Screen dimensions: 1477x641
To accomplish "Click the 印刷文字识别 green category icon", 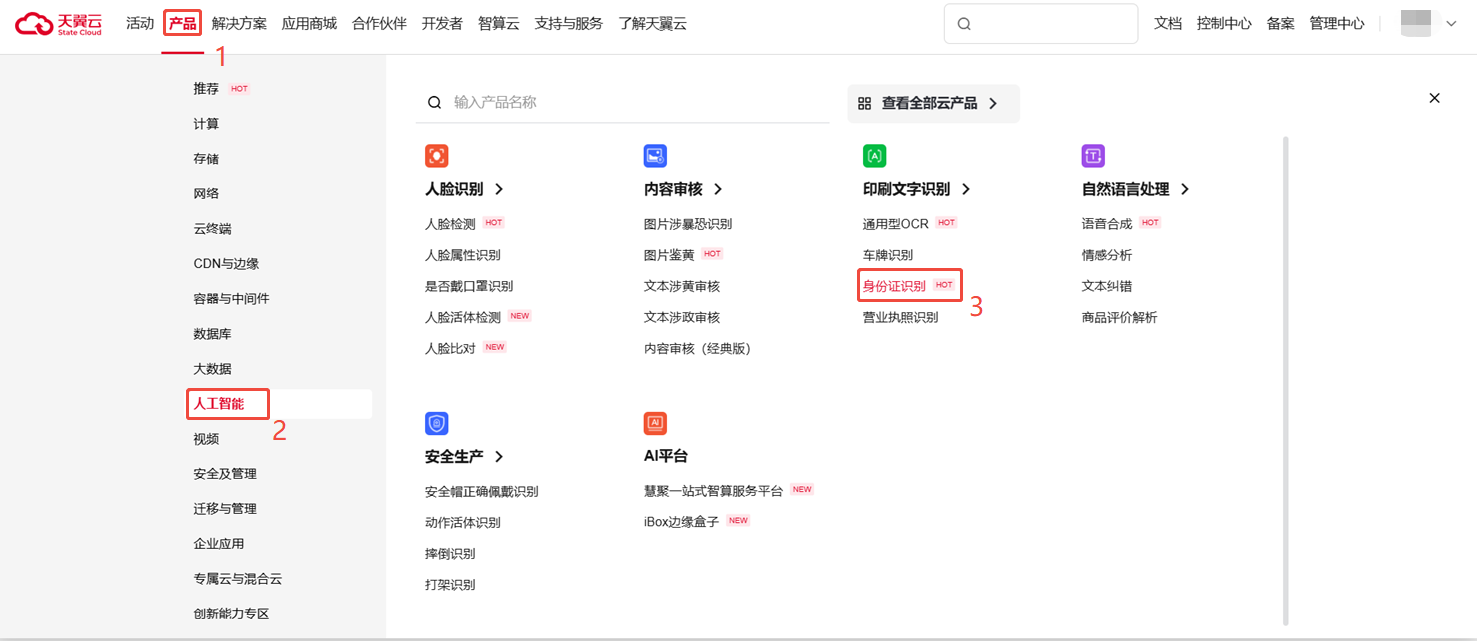I will click(x=874, y=156).
